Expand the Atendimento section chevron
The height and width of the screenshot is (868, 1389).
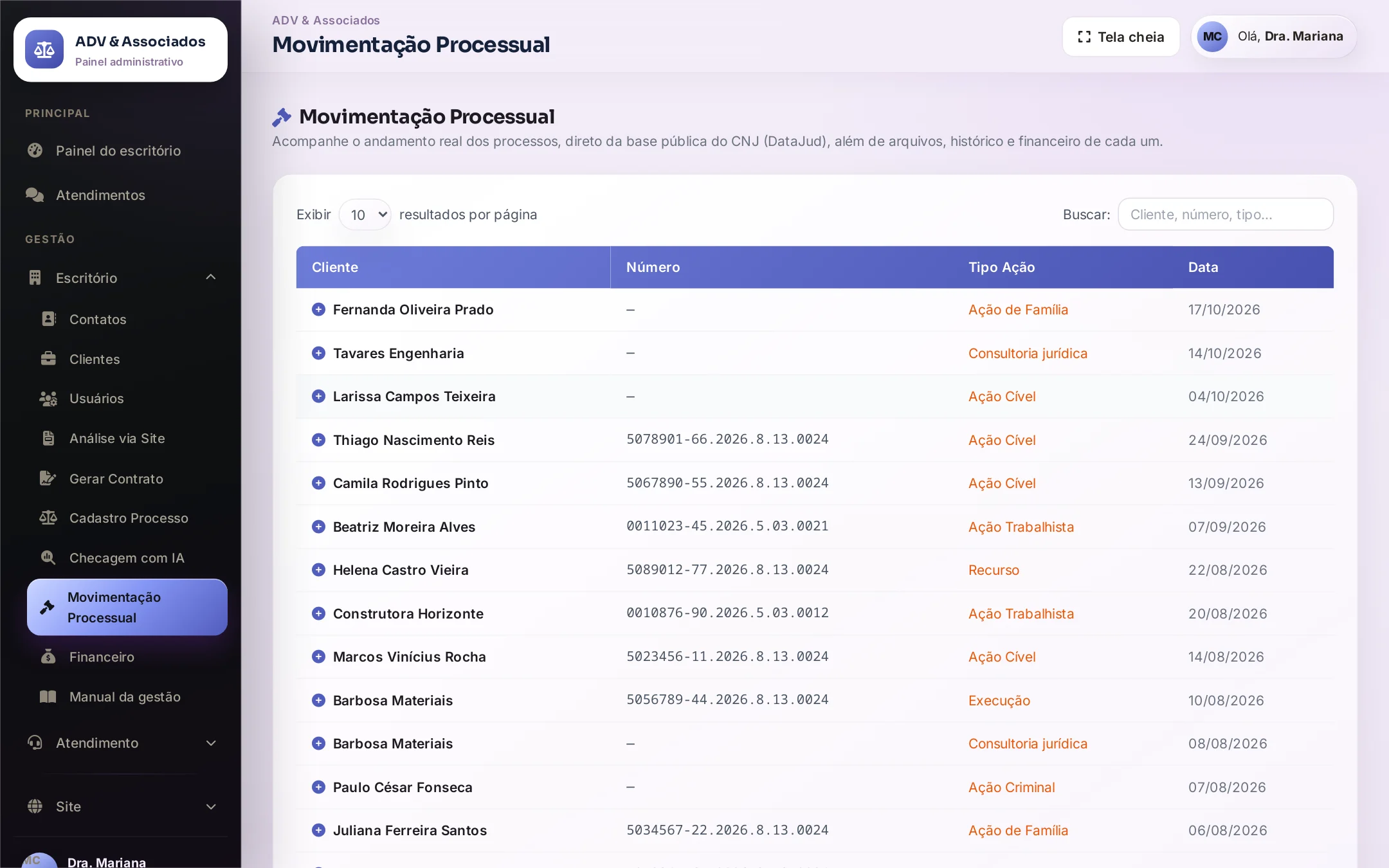click(x=210, y=743)
